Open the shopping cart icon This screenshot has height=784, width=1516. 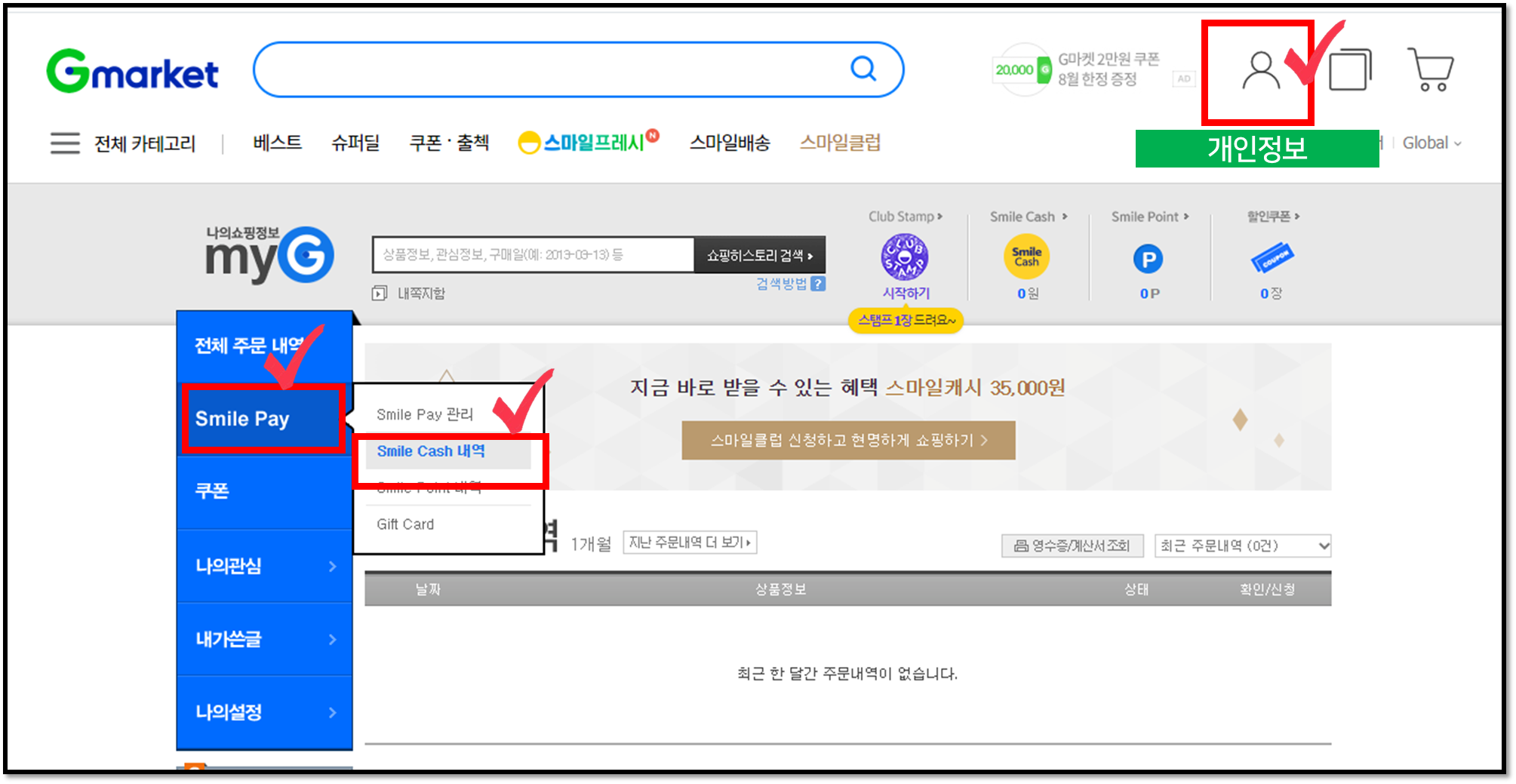[x=1431, y=69]
